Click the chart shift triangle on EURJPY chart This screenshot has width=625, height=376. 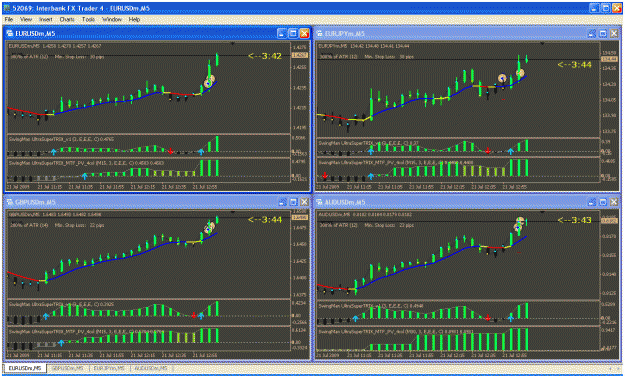542,43
